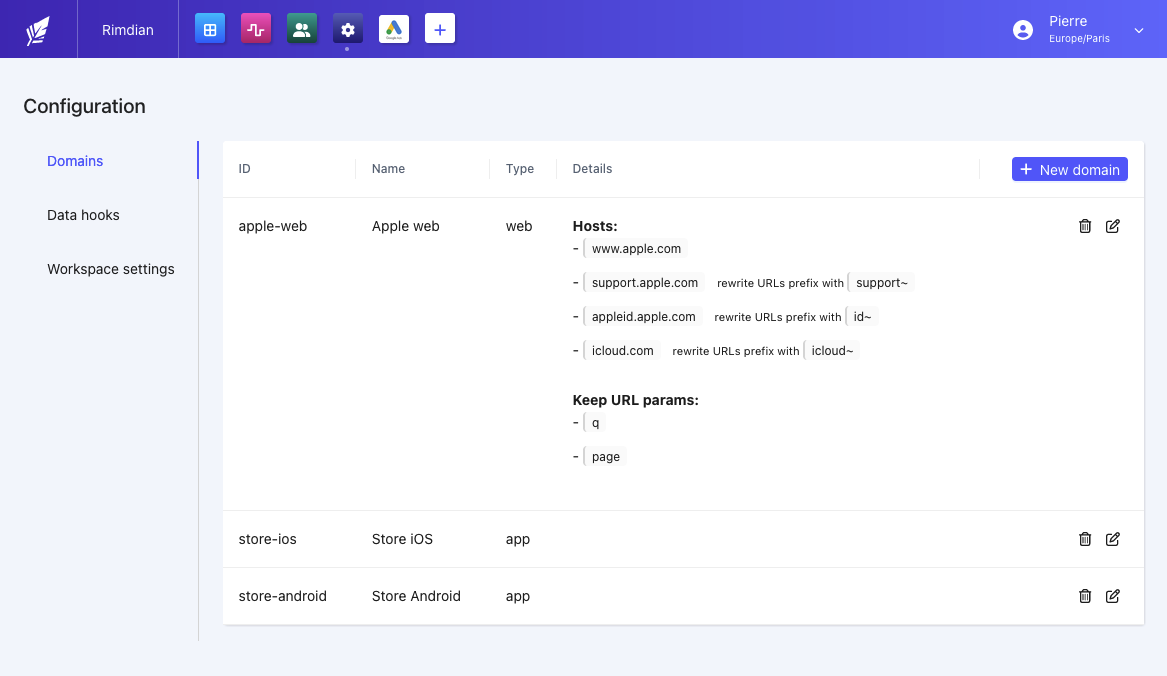Click the New domain button

[1069, 168]
